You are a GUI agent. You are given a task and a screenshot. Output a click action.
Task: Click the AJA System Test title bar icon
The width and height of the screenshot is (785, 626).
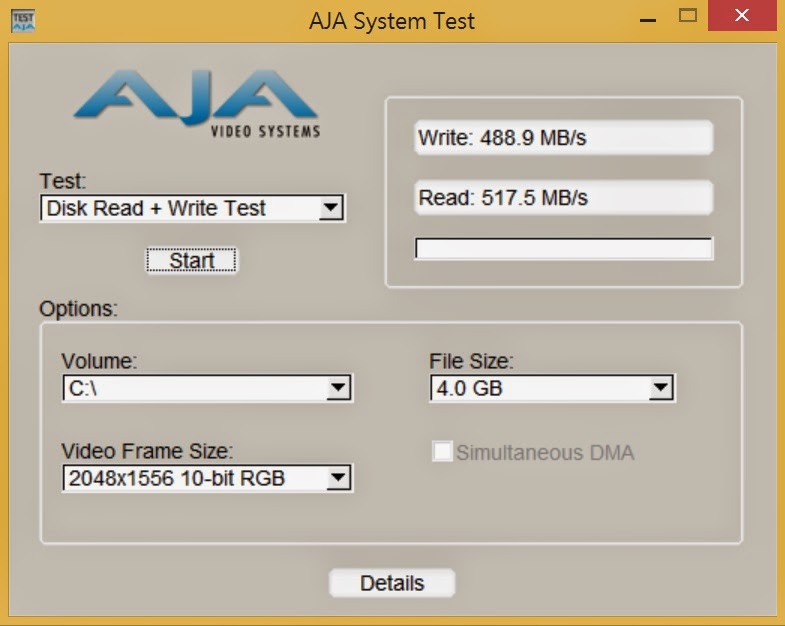(x=23, y=21)
